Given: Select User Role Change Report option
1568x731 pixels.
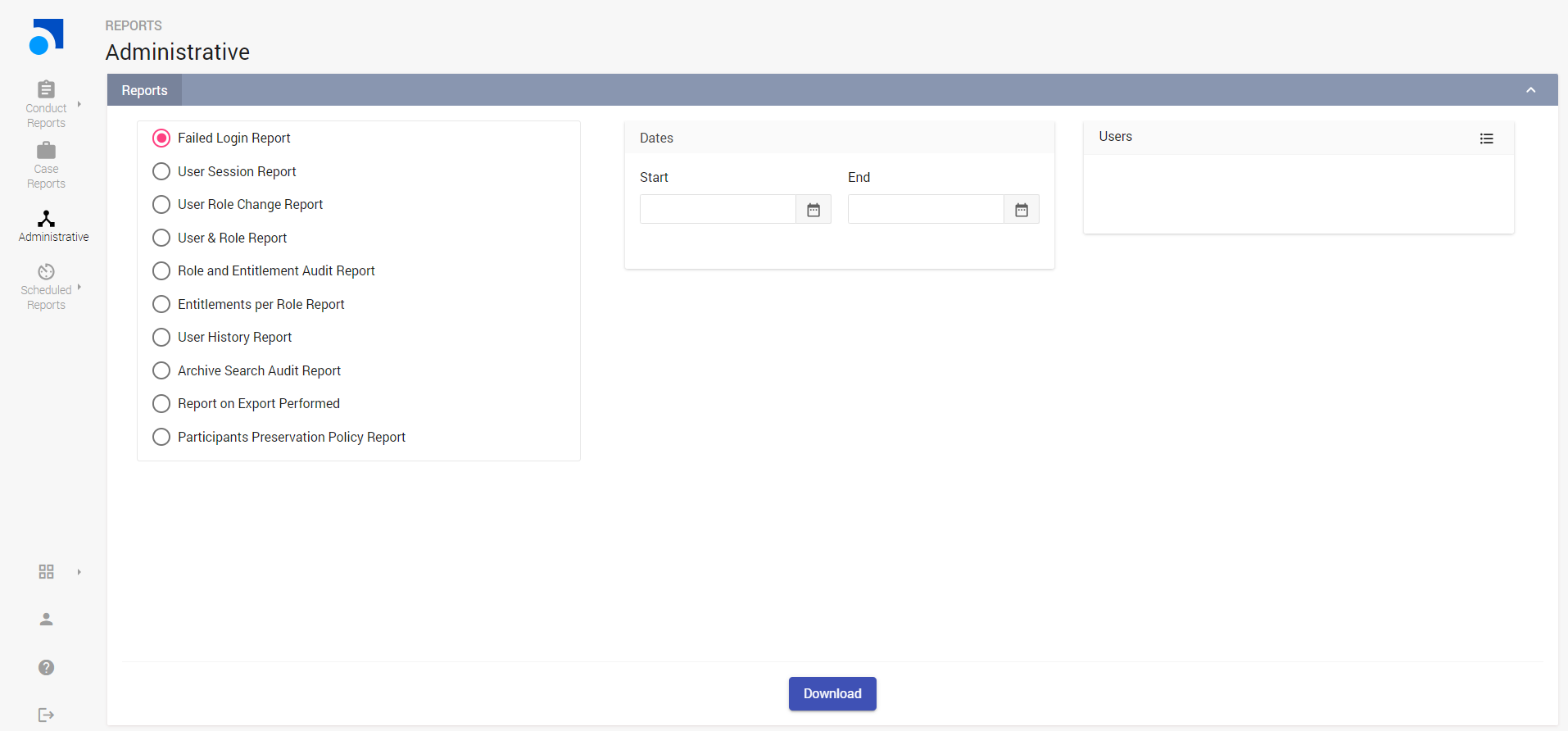Looking at the screenshot, I should tap(238, 204).
